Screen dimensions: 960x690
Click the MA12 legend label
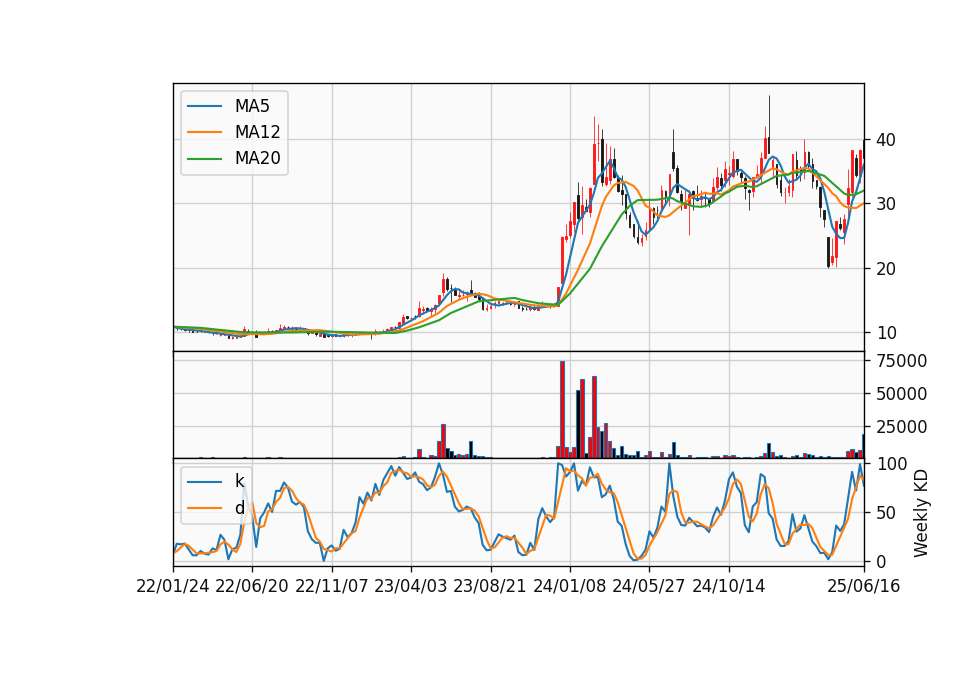click(257, 132)
